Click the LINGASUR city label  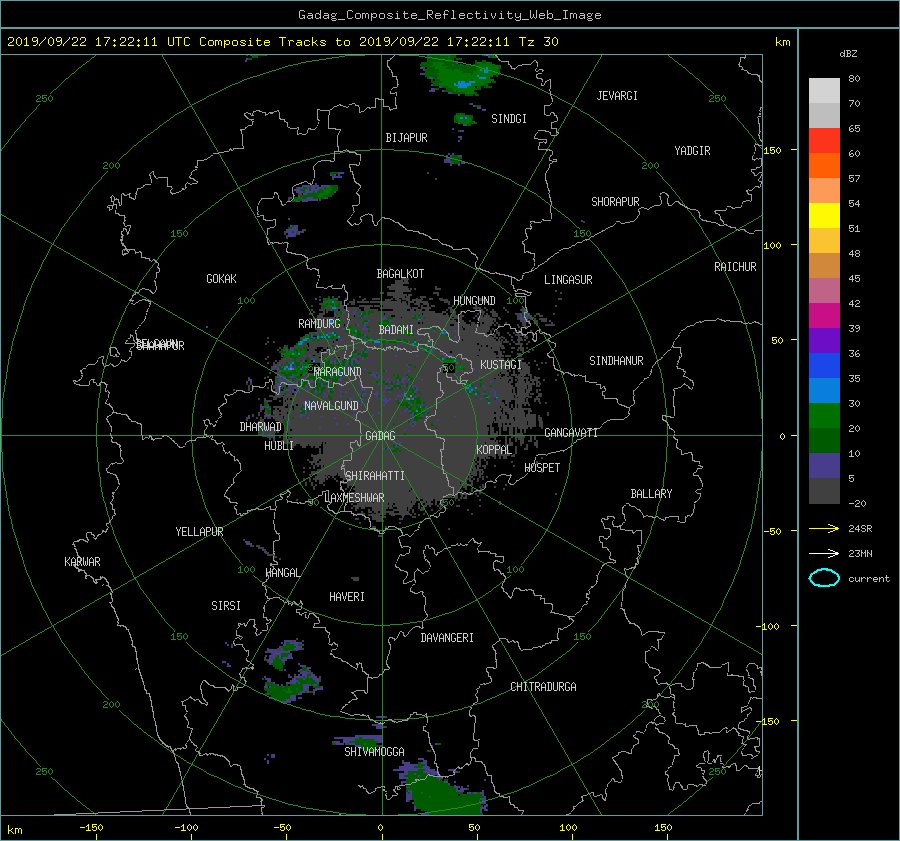[x=568, y=280]
